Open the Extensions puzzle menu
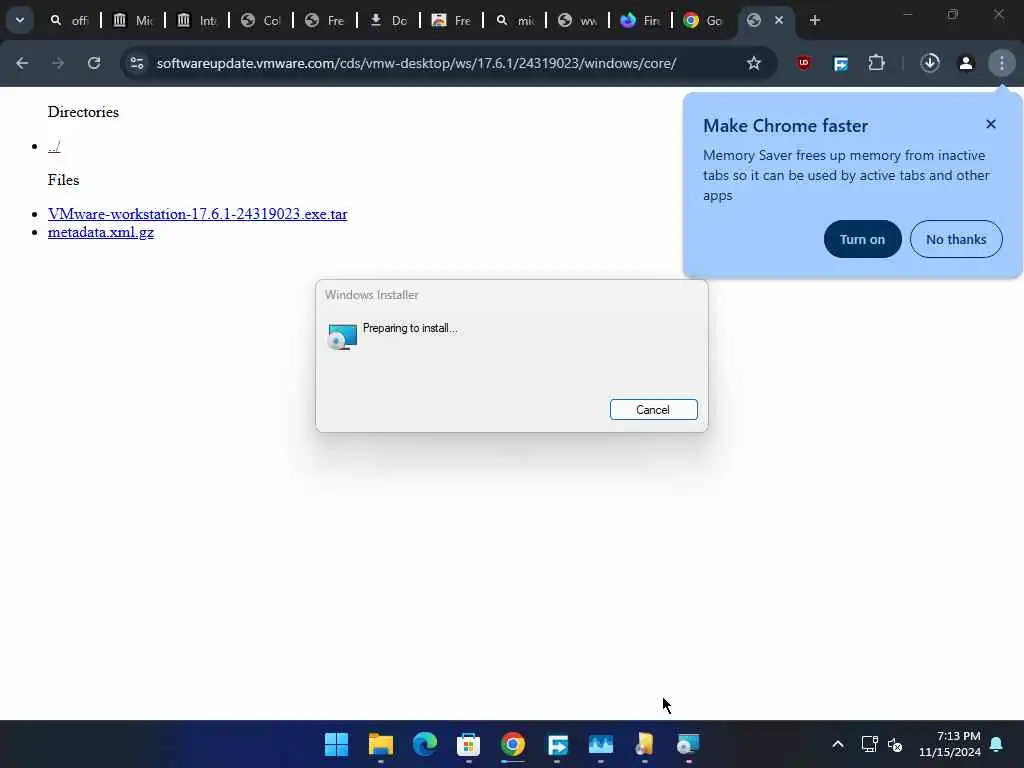 [876, 63]
